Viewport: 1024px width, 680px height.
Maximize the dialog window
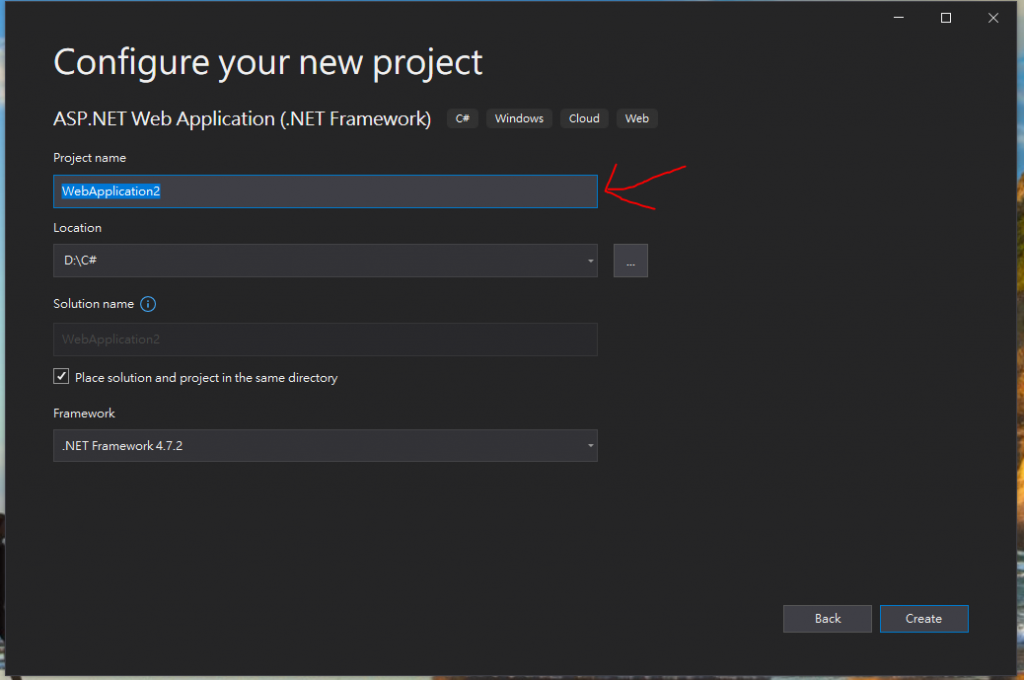(x=946, y=18)
